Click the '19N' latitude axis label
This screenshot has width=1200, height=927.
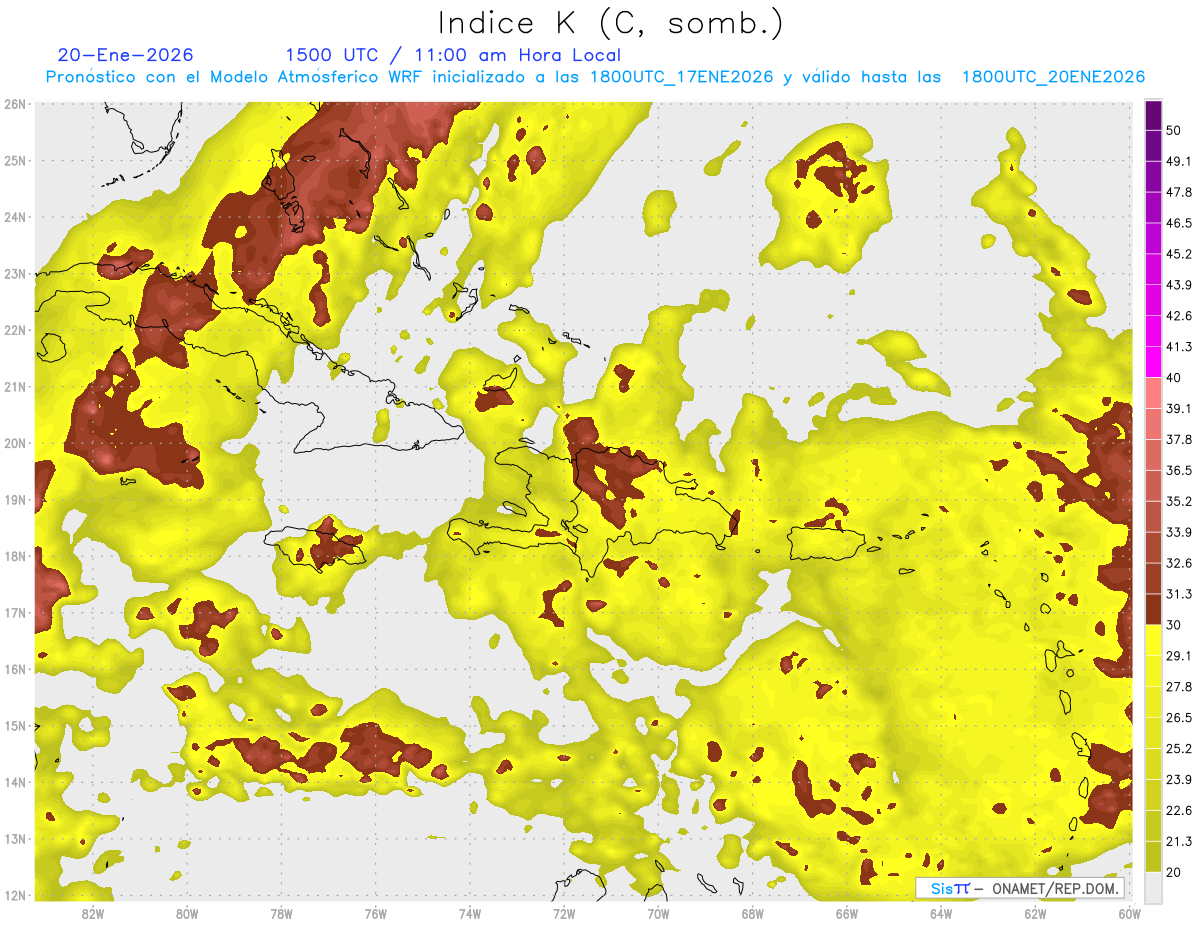16,499
